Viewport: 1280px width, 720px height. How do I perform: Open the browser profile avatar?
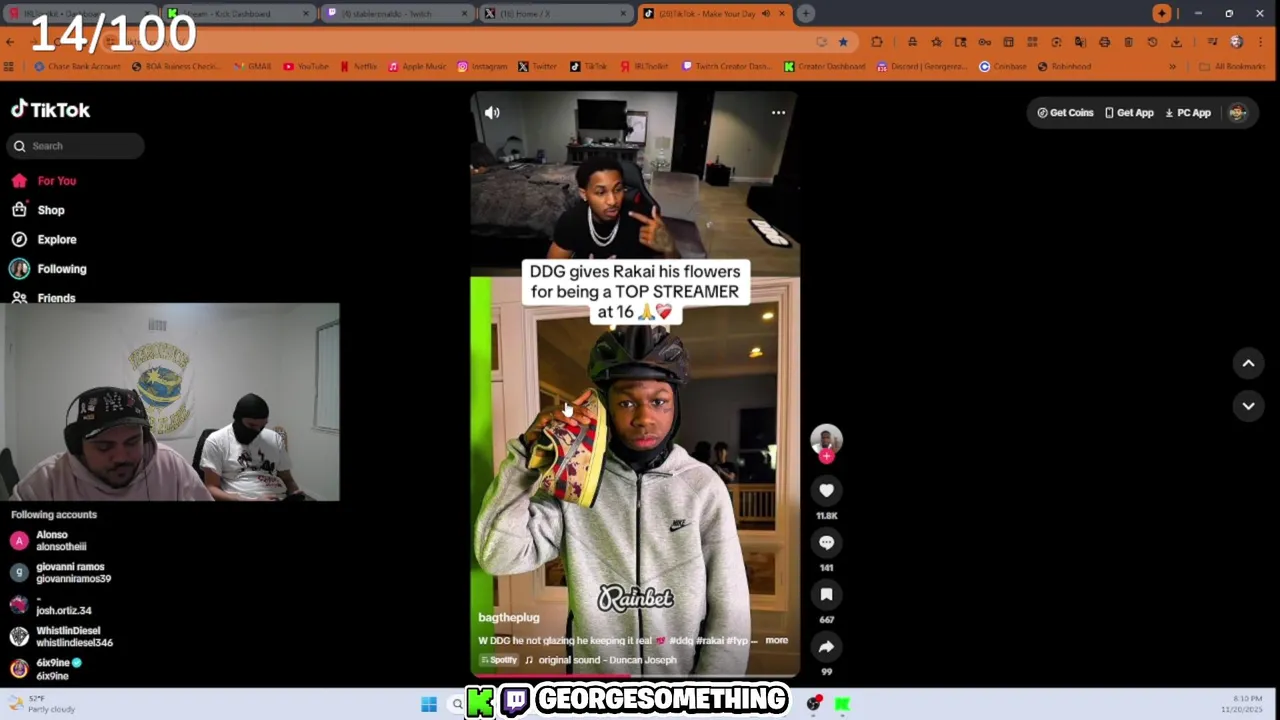click(x=1236, y=42)
